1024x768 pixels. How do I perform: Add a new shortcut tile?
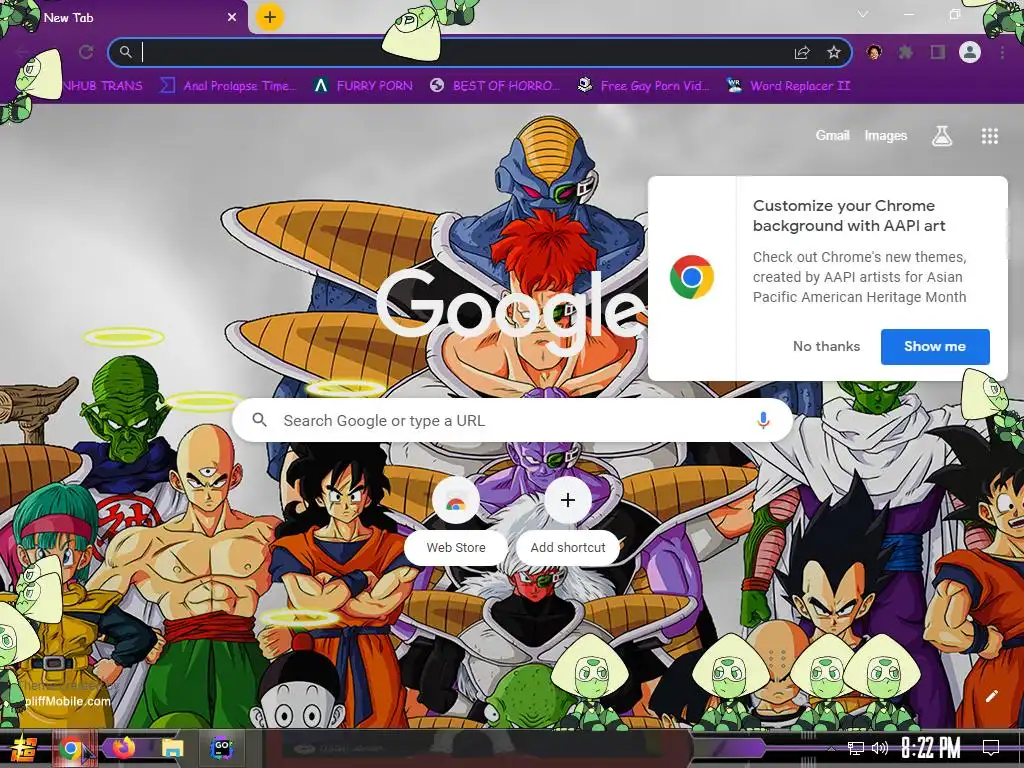tap(568, 520)
